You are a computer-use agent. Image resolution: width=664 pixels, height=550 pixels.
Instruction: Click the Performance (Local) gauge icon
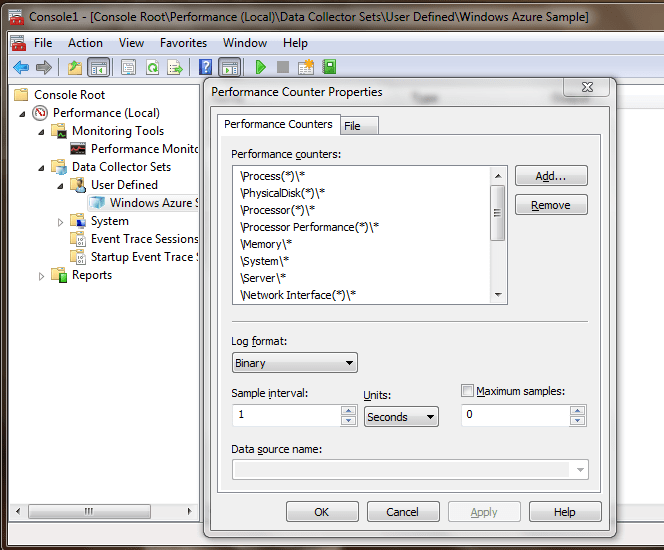click(40, 113)
